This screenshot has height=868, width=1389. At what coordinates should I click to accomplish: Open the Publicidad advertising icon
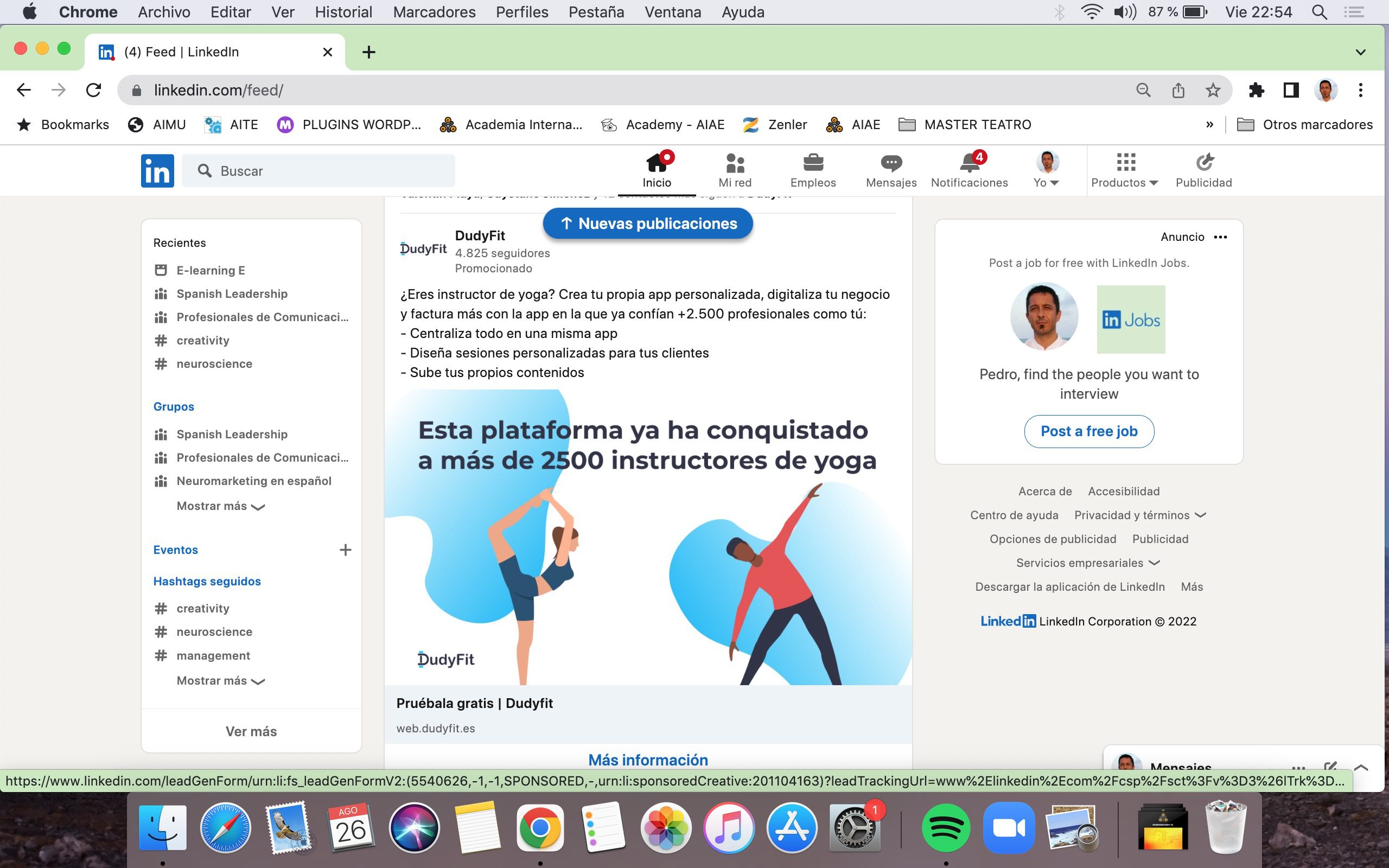(1203, 170)
